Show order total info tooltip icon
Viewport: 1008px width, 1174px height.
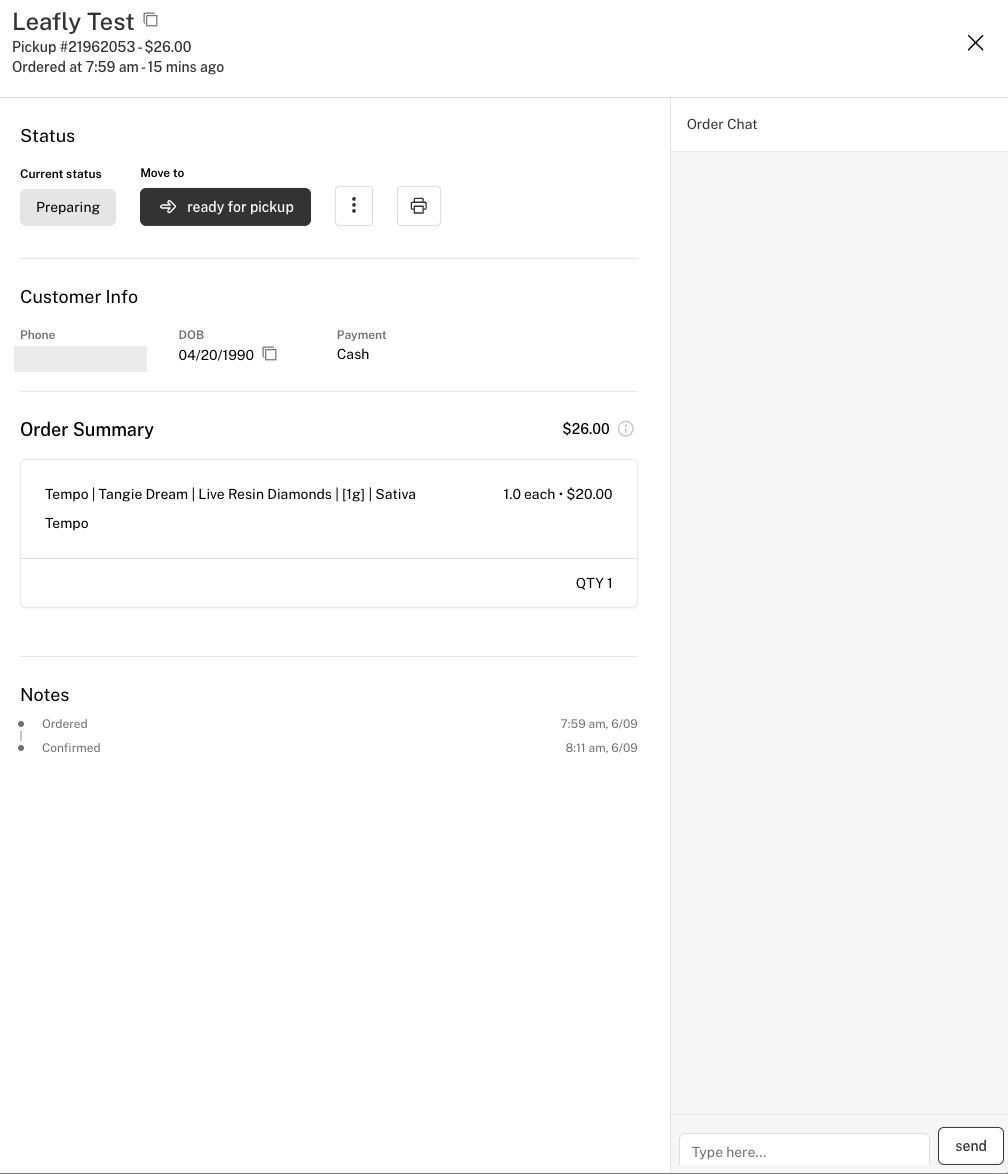tap(626, 429)
